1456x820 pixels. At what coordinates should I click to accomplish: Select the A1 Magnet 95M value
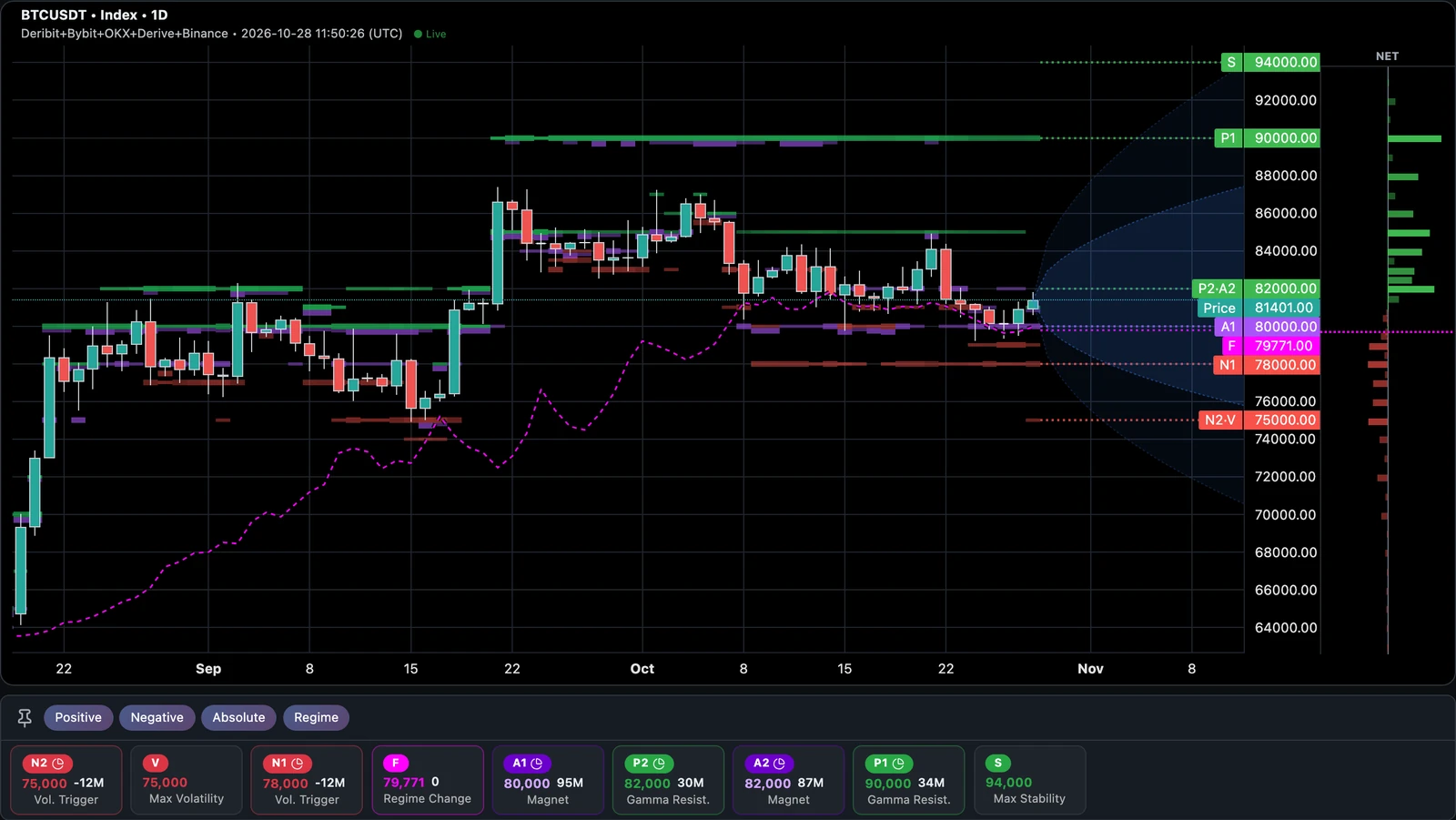pyautogui.click(x=570, y=783)
